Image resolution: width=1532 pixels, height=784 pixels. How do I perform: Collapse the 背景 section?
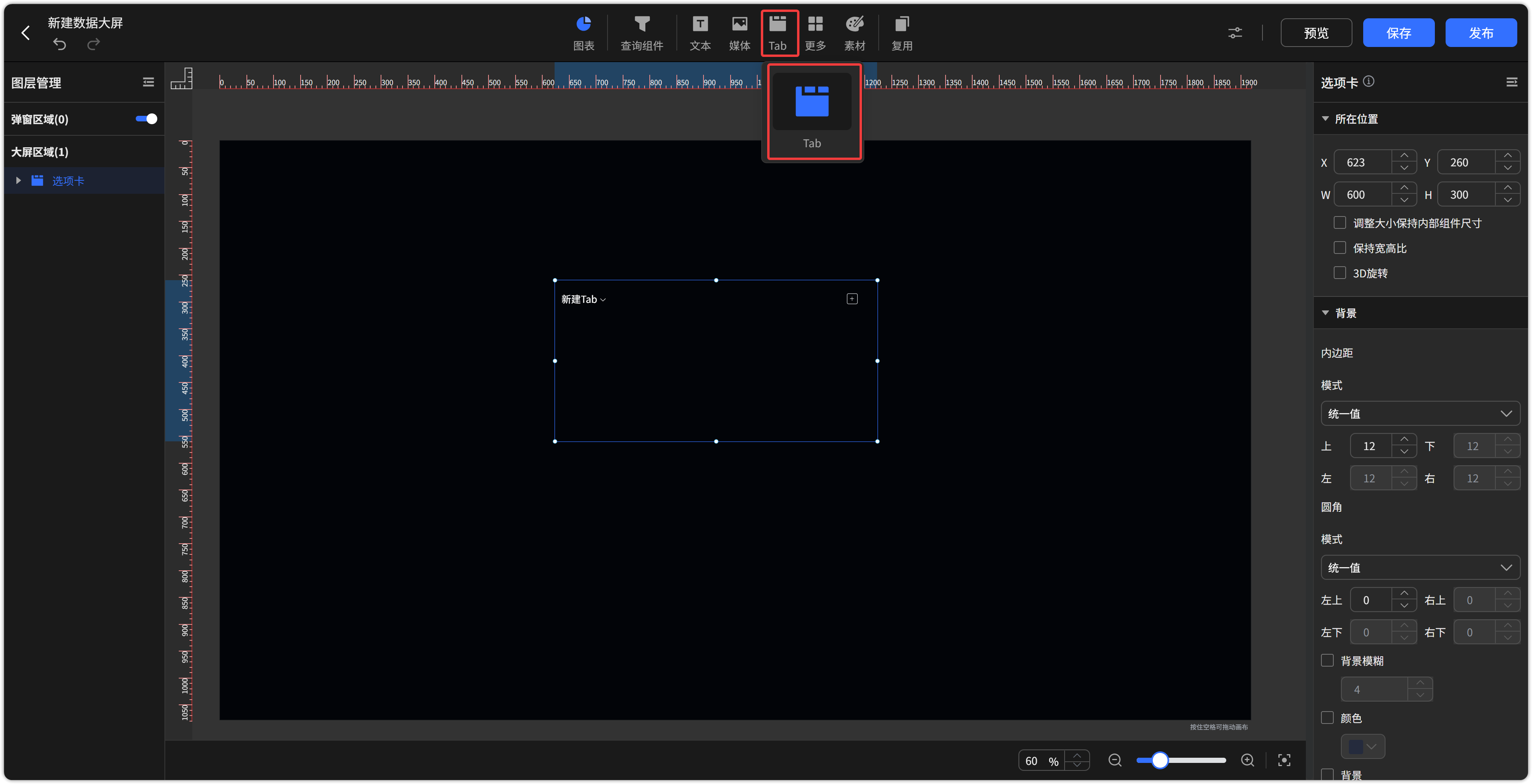click(1325, 313)
